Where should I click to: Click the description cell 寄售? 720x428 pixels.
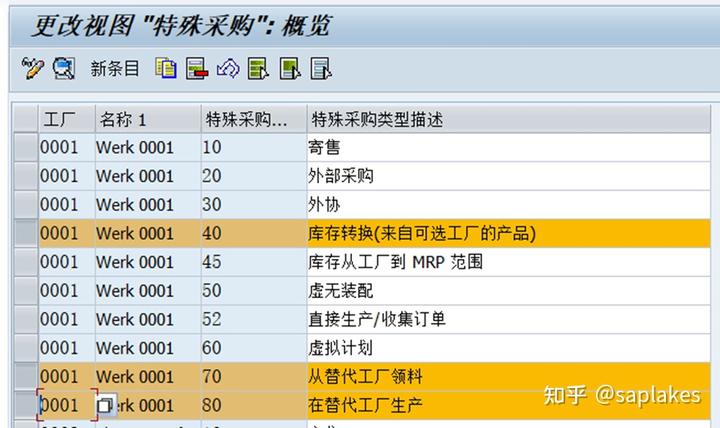pos(509,147)
